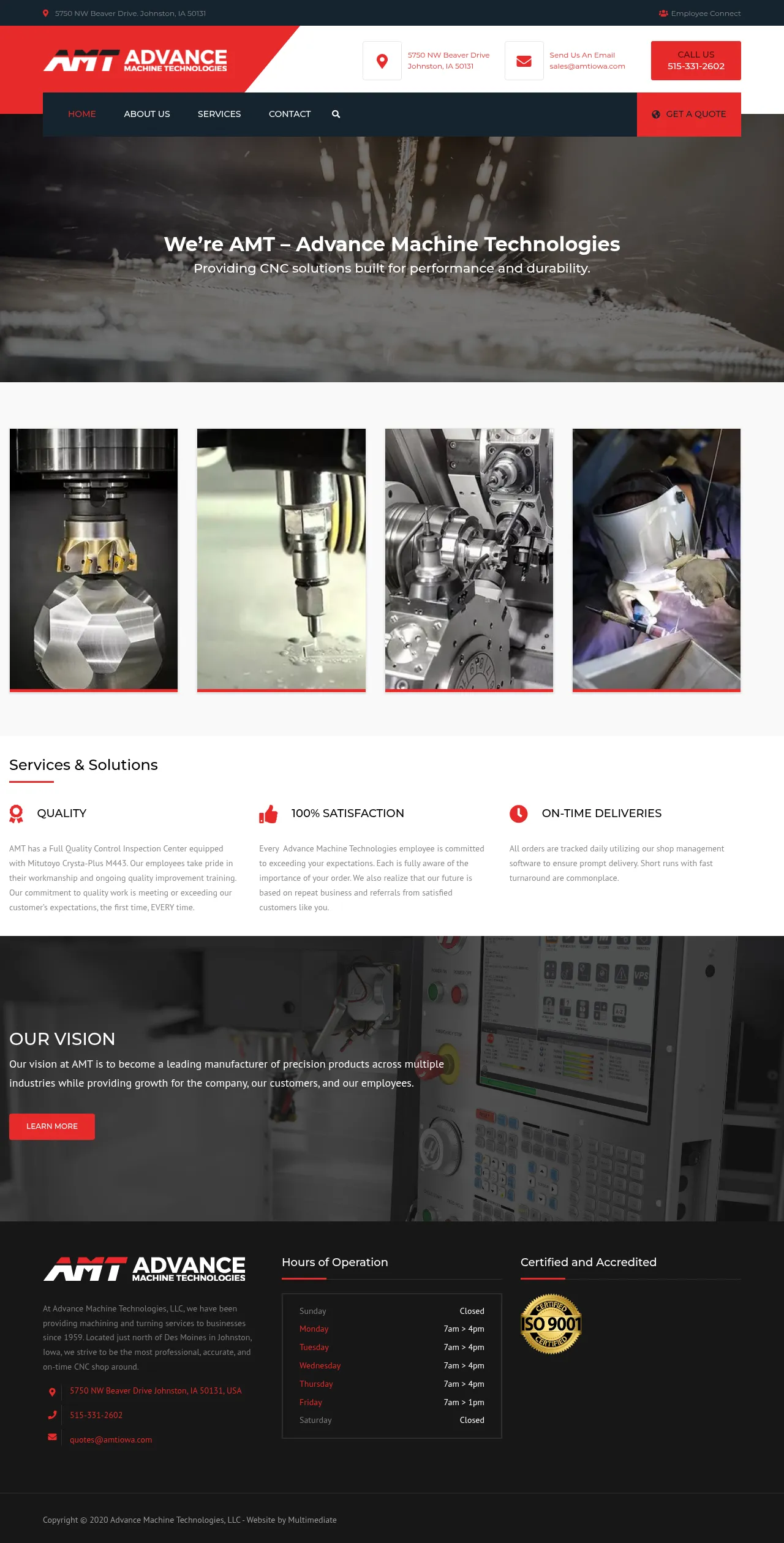The height and width of the screenshot is (1543, 784).
Task: Click the quotes@amtiowa.com email link
Action: click(111, 1439)
